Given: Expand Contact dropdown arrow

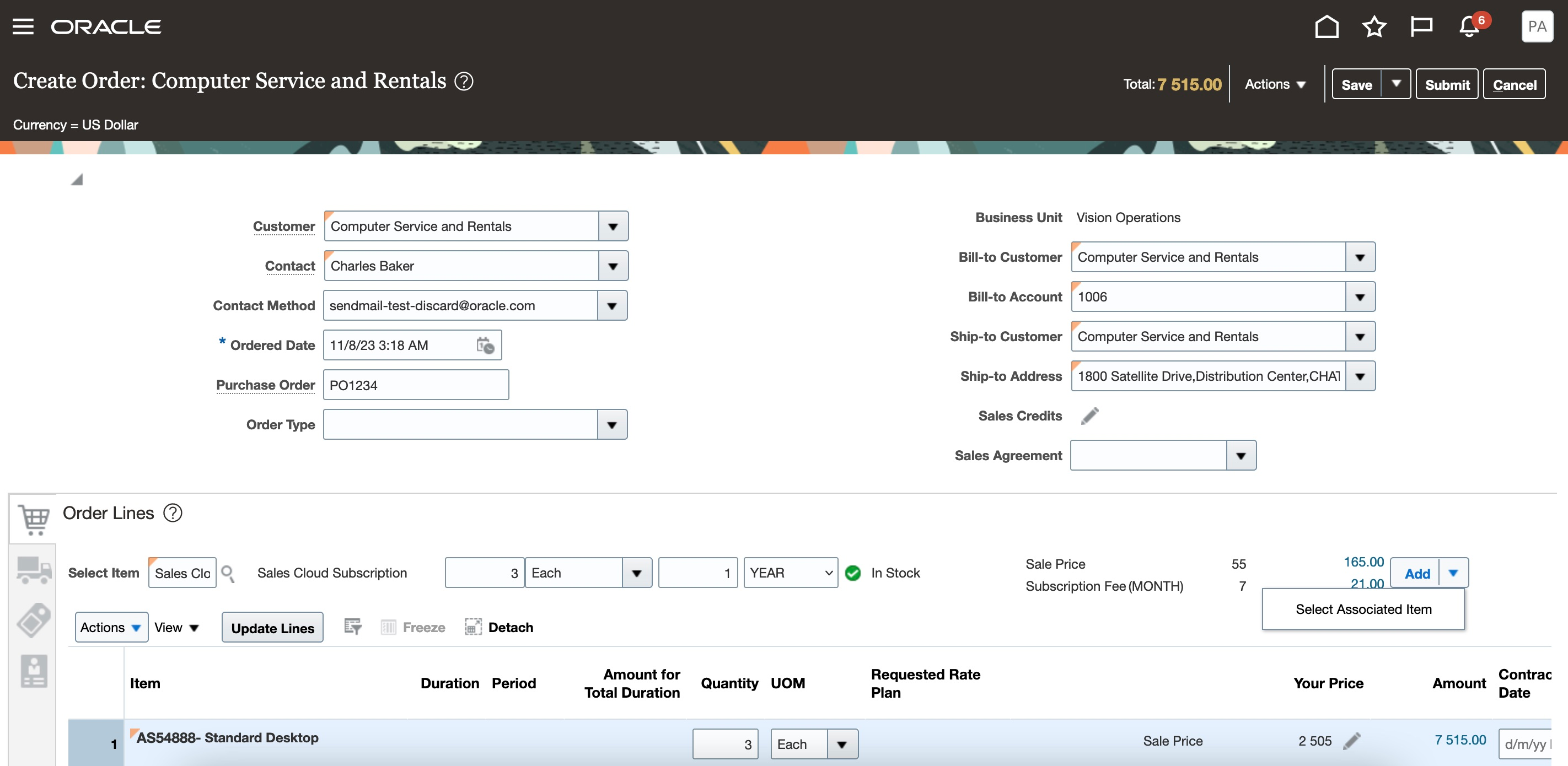Looking at the screenshot, I should (x=613, y=266).
